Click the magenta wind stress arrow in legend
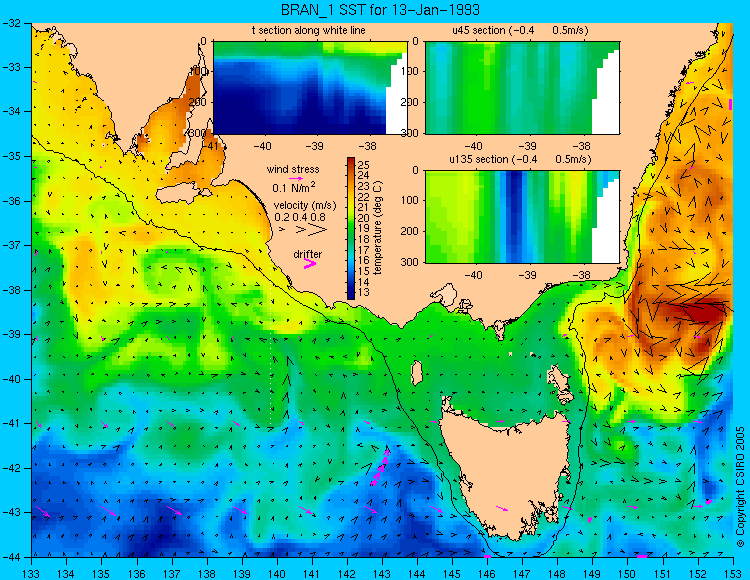Image resolution: width=750 pixels, height=580 pixels. (295, 178)
